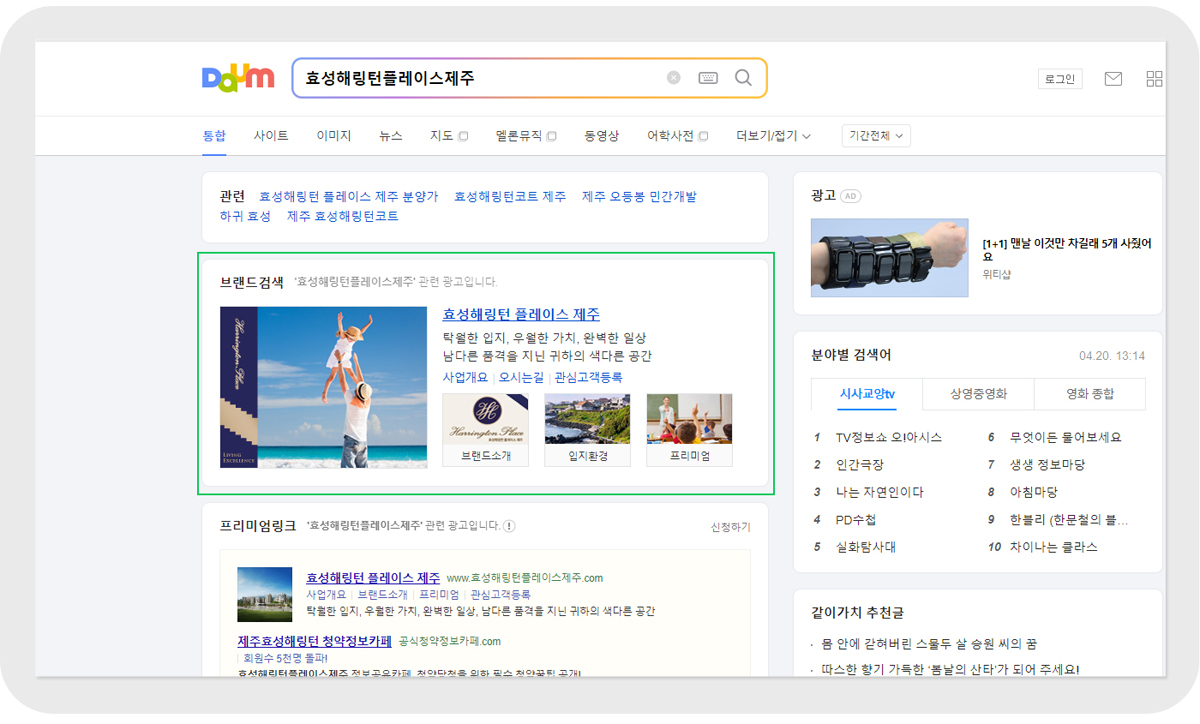This screenshot has width=1200, height=724.
Task: Click related search 효성해링턴 플레이스 제주 분양가
Action: click(348, 197)
